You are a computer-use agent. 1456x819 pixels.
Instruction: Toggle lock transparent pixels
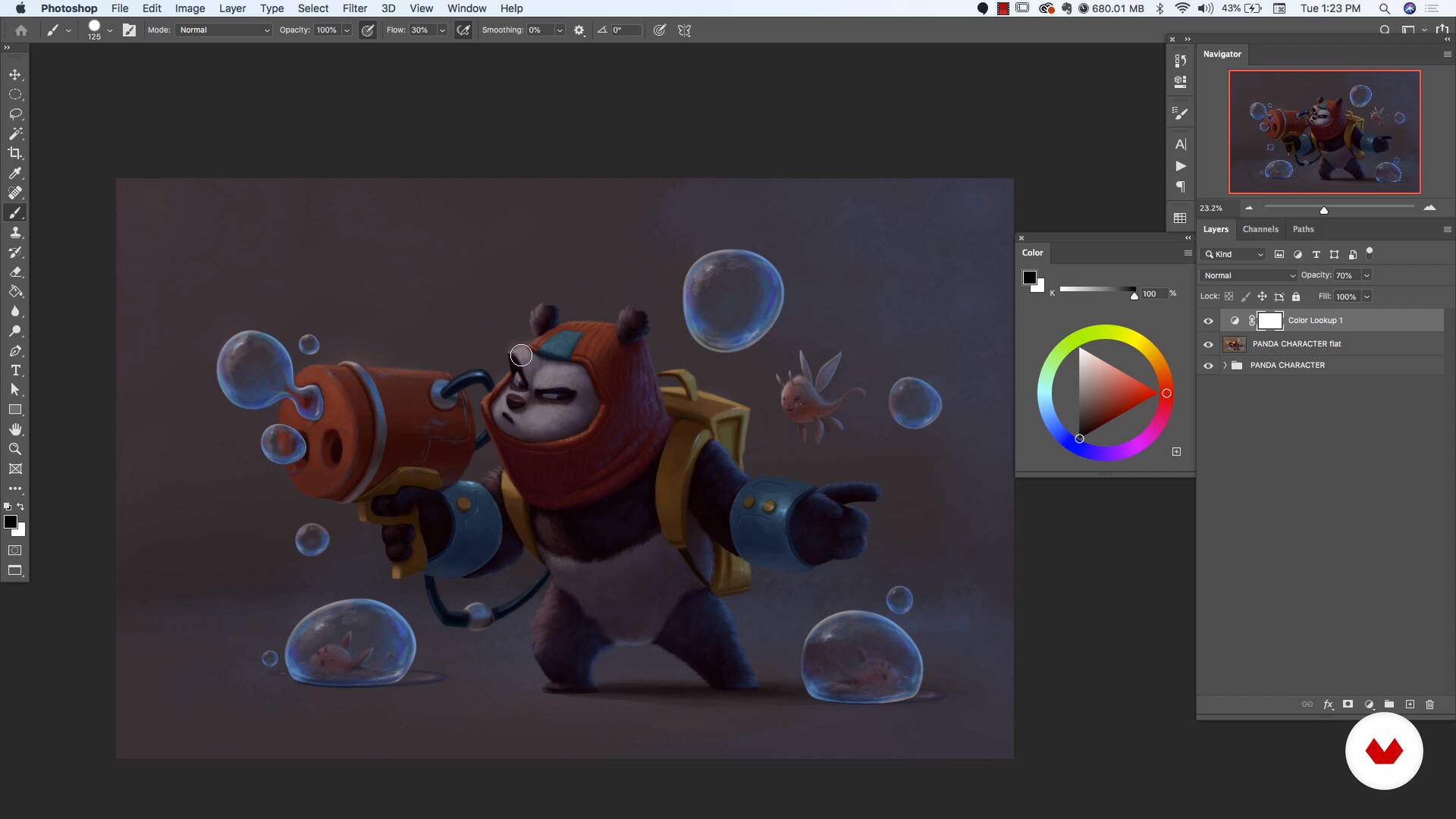(1228, 297)
